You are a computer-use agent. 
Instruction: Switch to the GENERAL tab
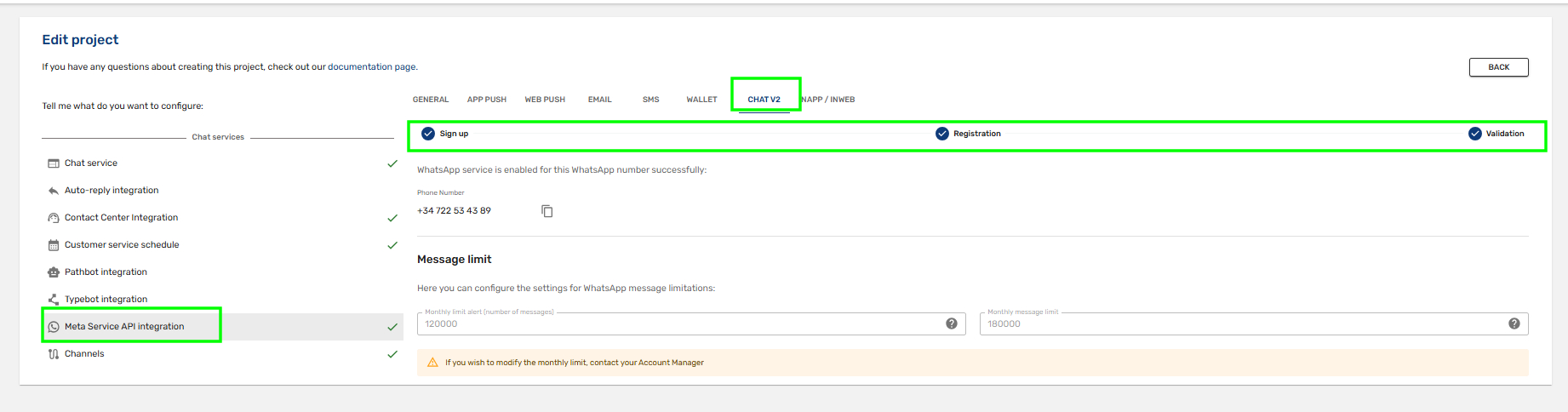[431, 100]
